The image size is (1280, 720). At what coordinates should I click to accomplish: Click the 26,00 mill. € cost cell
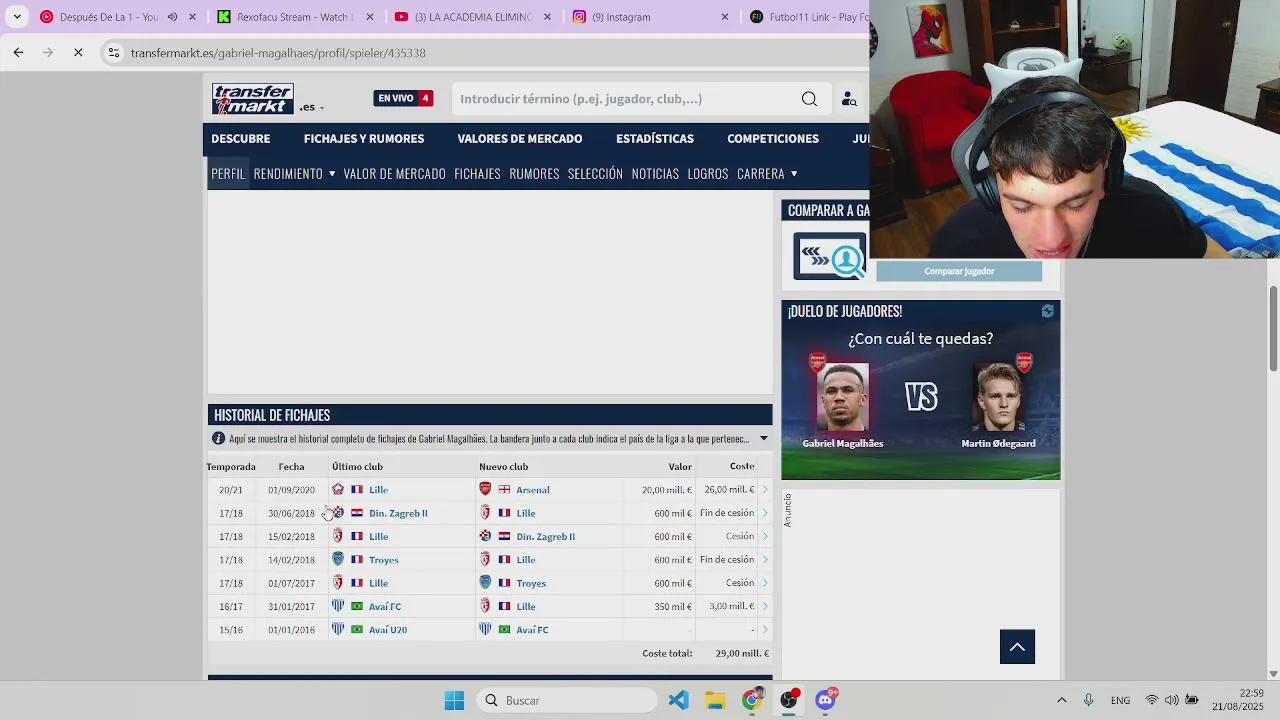pos(729,490)
